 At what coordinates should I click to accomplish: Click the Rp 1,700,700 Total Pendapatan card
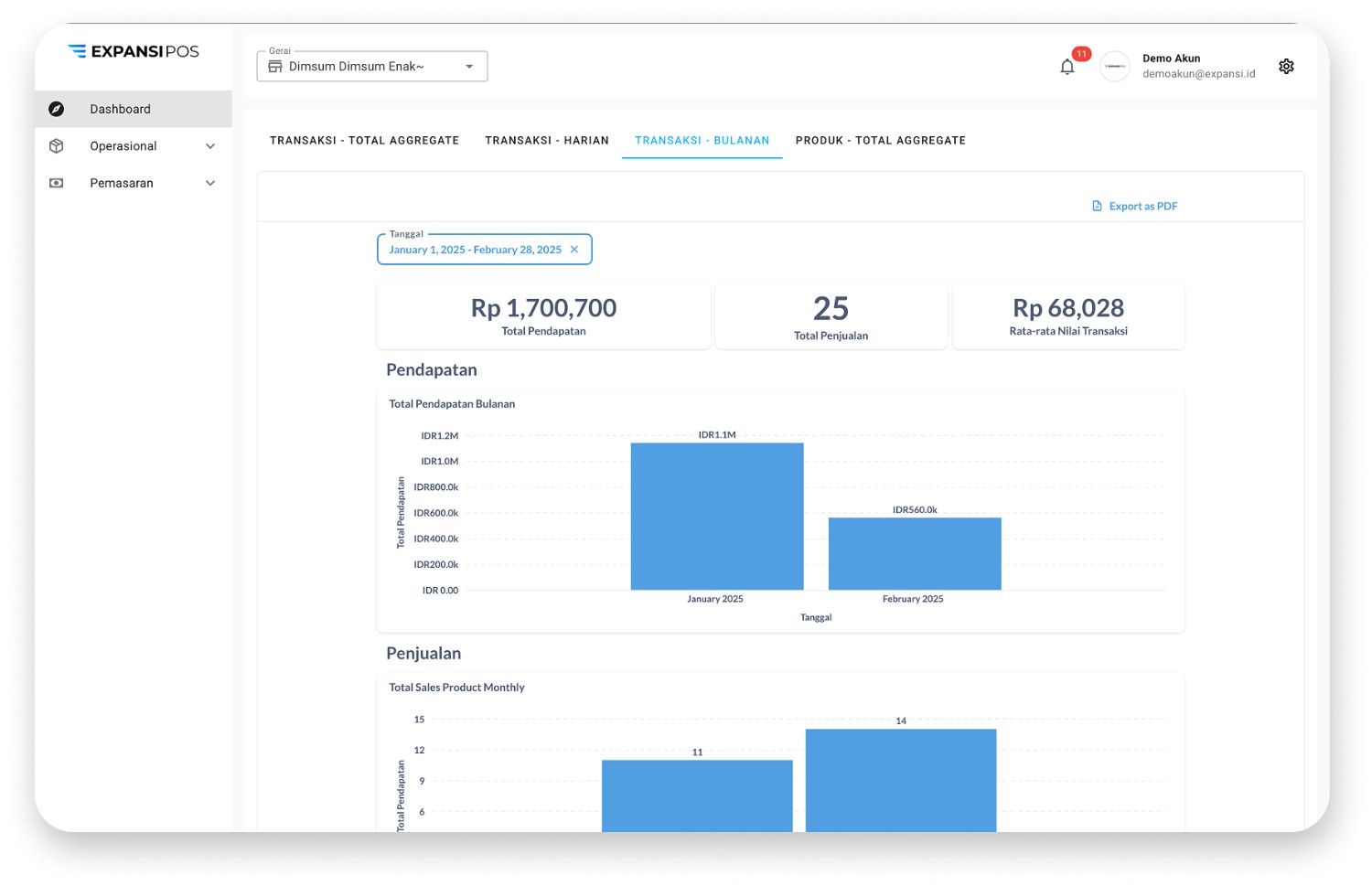pyautogui.click(x=543, y=315)
